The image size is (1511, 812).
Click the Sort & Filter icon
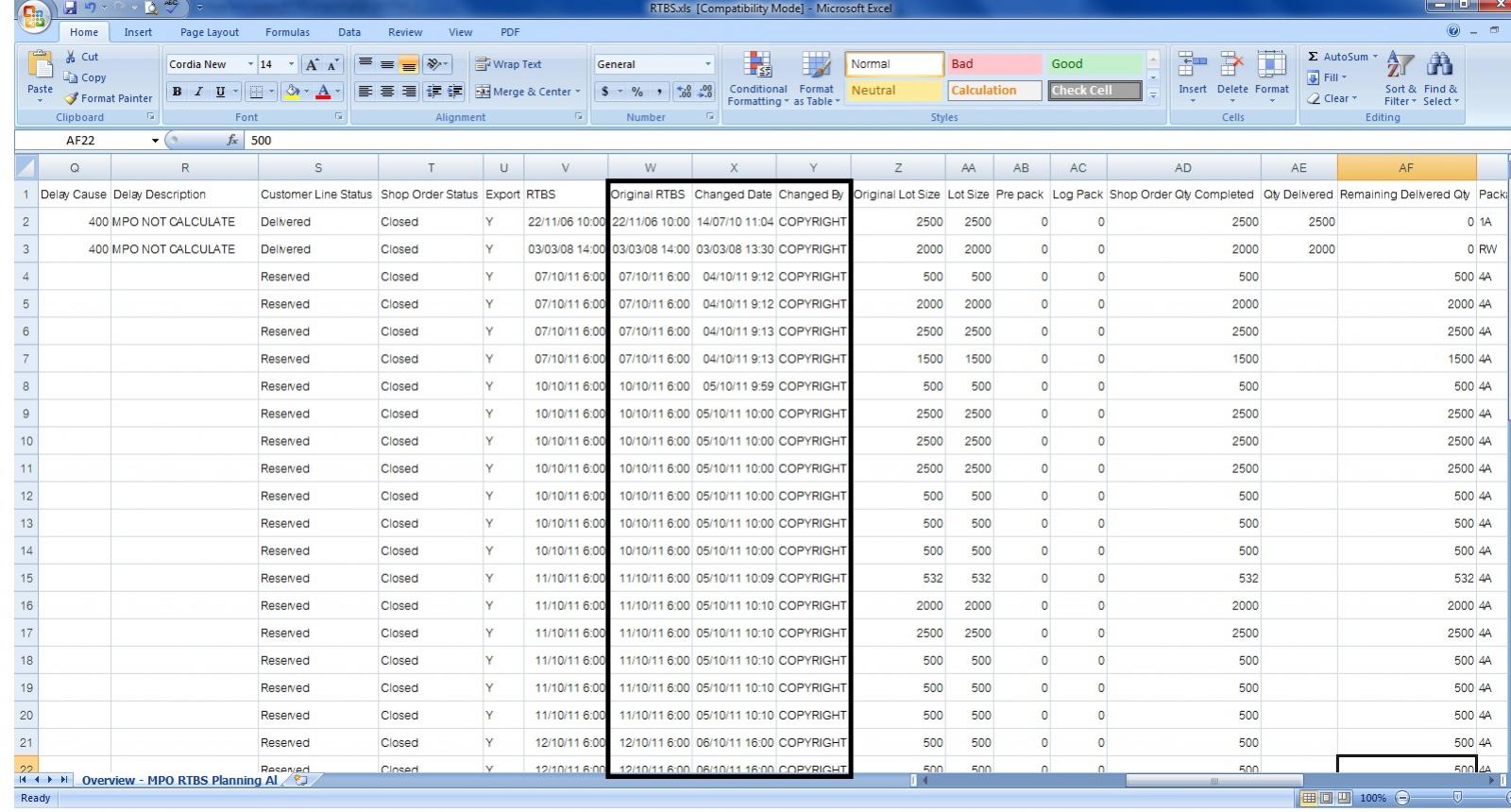click(x=1401, y=66)
